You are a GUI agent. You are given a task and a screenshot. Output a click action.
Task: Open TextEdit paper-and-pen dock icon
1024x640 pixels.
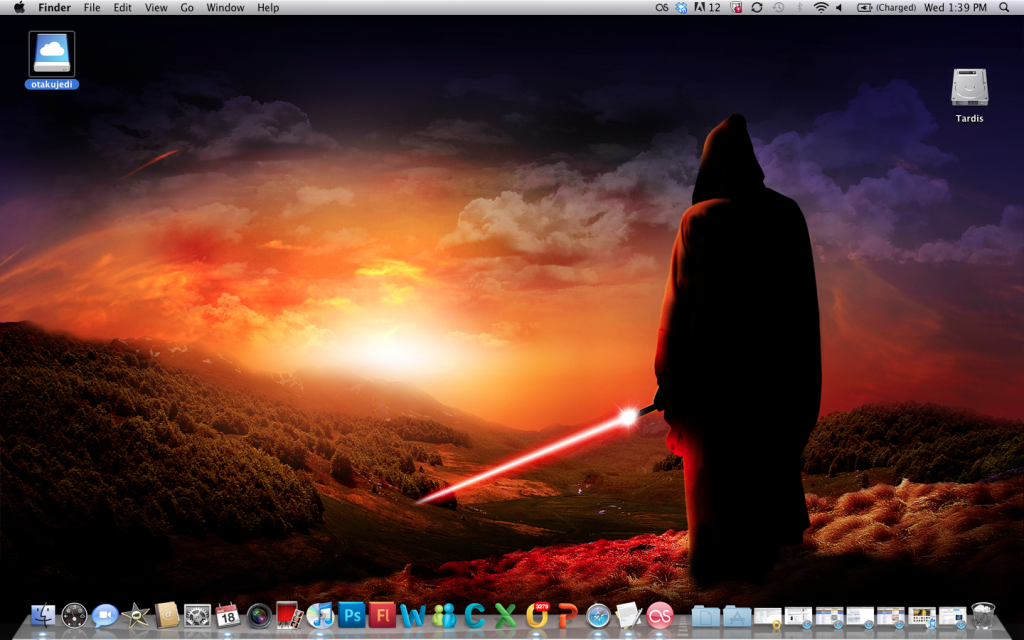pos(628,615)
